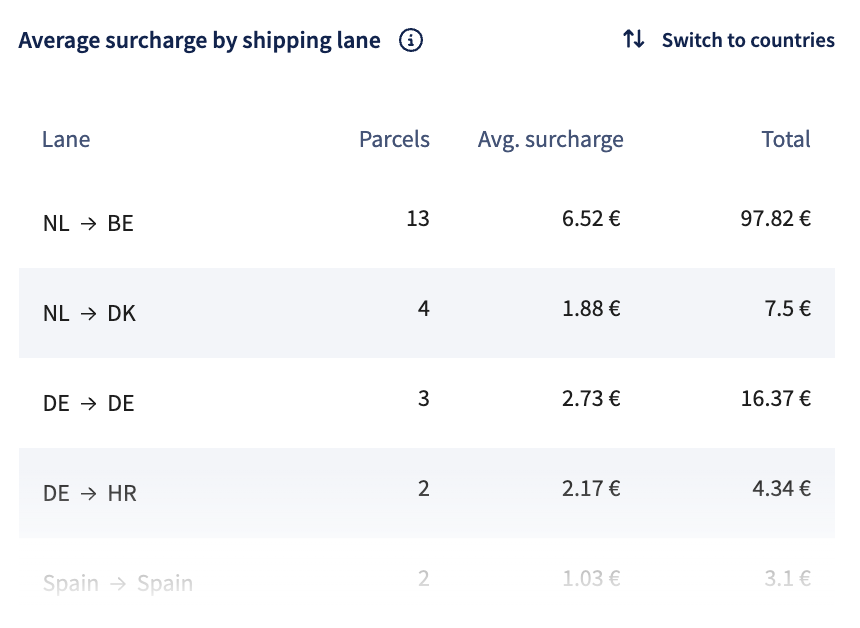The height and width of the screenshot is (628, 860).
Task: Click the arrow icon in the DE → HR lane
Action: click(x=88, y=493)
